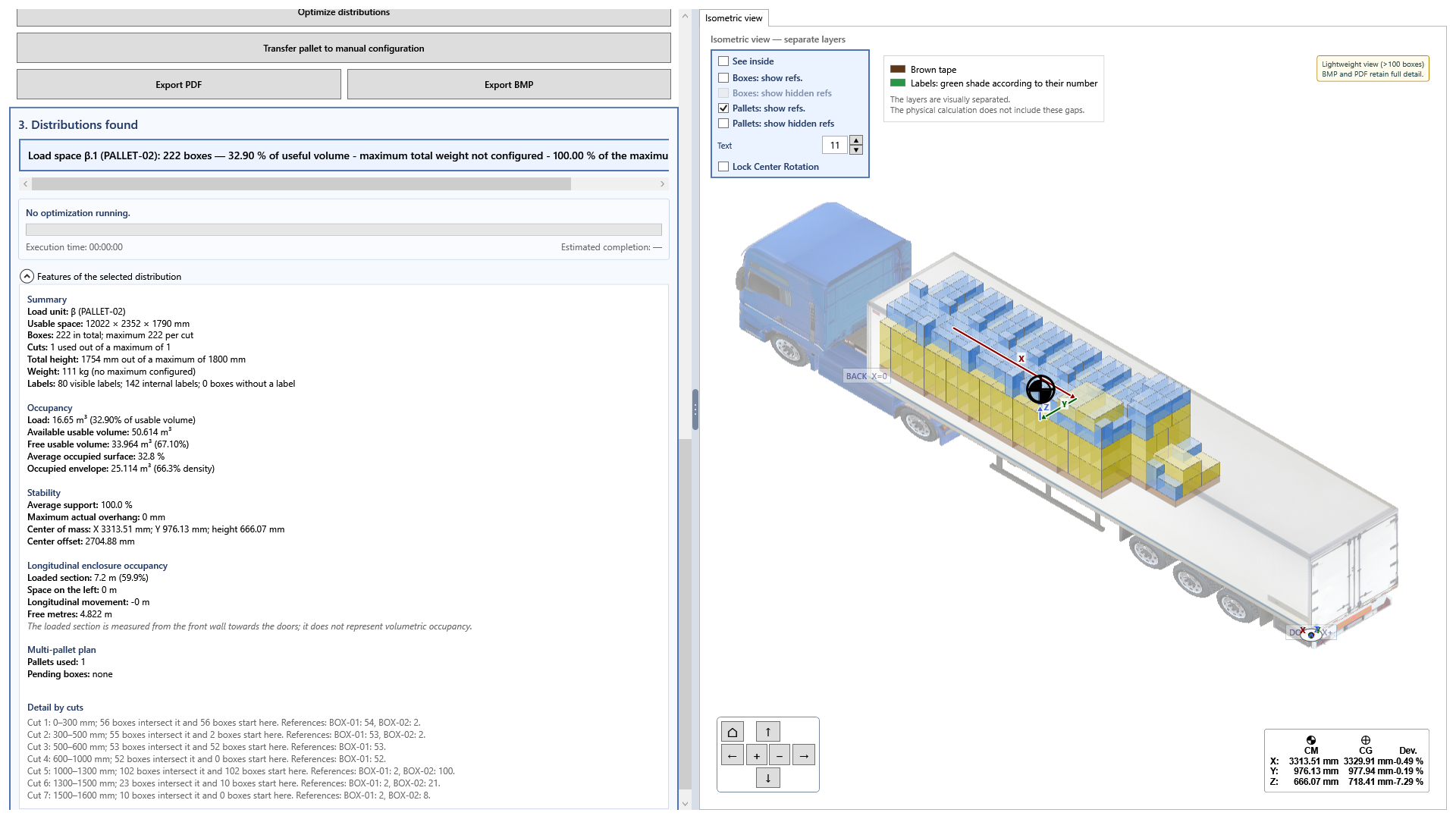
Task: Rotate view right with the right arrow
Action: coord(804,755)
